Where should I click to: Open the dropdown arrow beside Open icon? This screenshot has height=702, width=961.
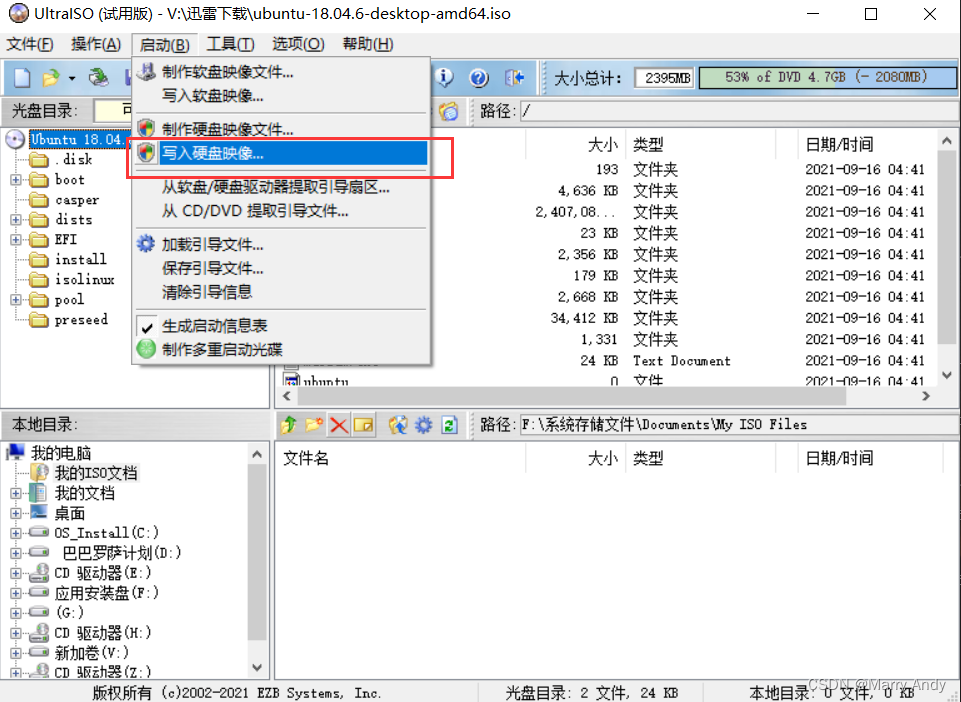(x=72, y=78)
